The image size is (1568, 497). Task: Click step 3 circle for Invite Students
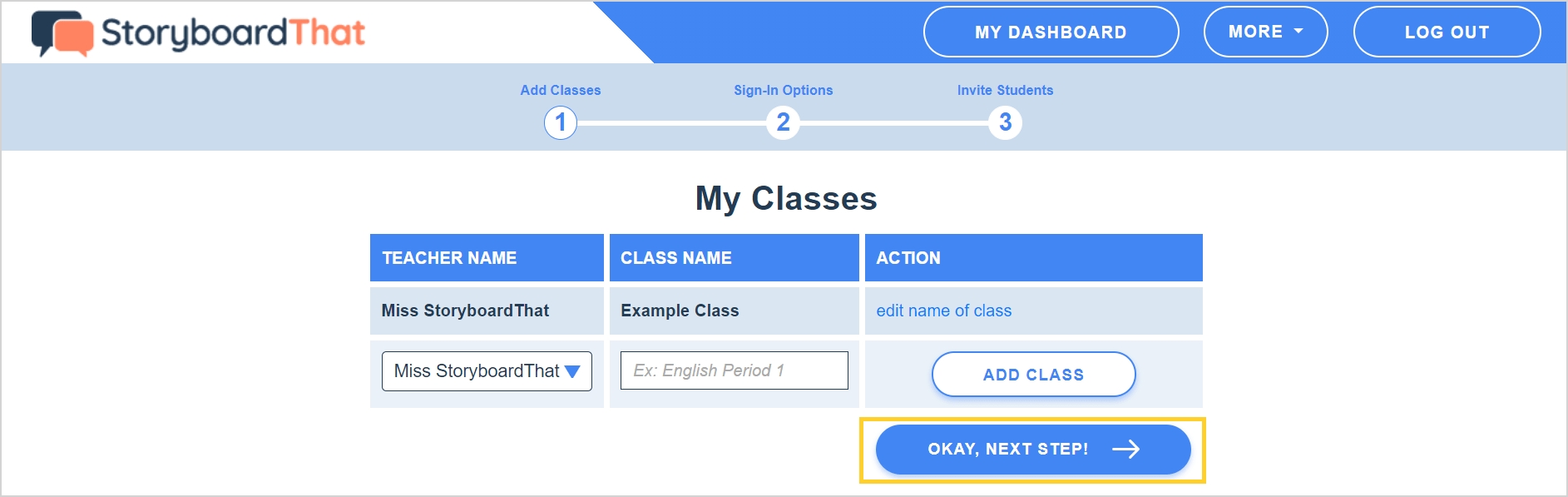pyautogui.click(x=1005, y=123)
